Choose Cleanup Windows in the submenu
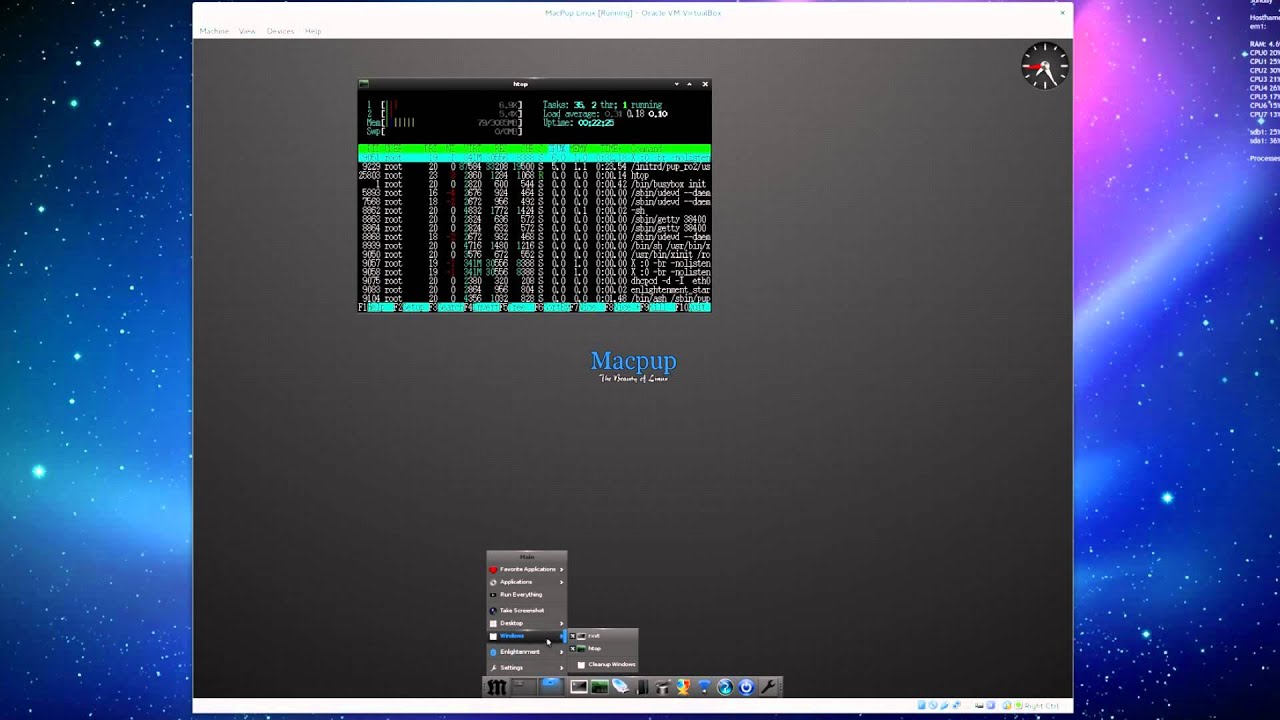This screenshot has height=720, width=1280. pos(603,664)
